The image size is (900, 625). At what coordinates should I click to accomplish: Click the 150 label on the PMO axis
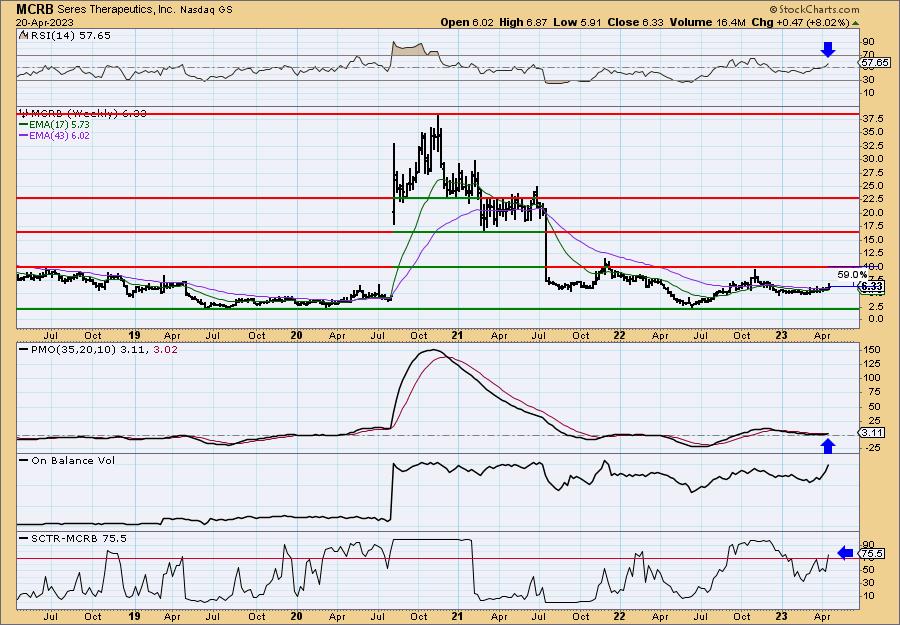pos(870,350)
